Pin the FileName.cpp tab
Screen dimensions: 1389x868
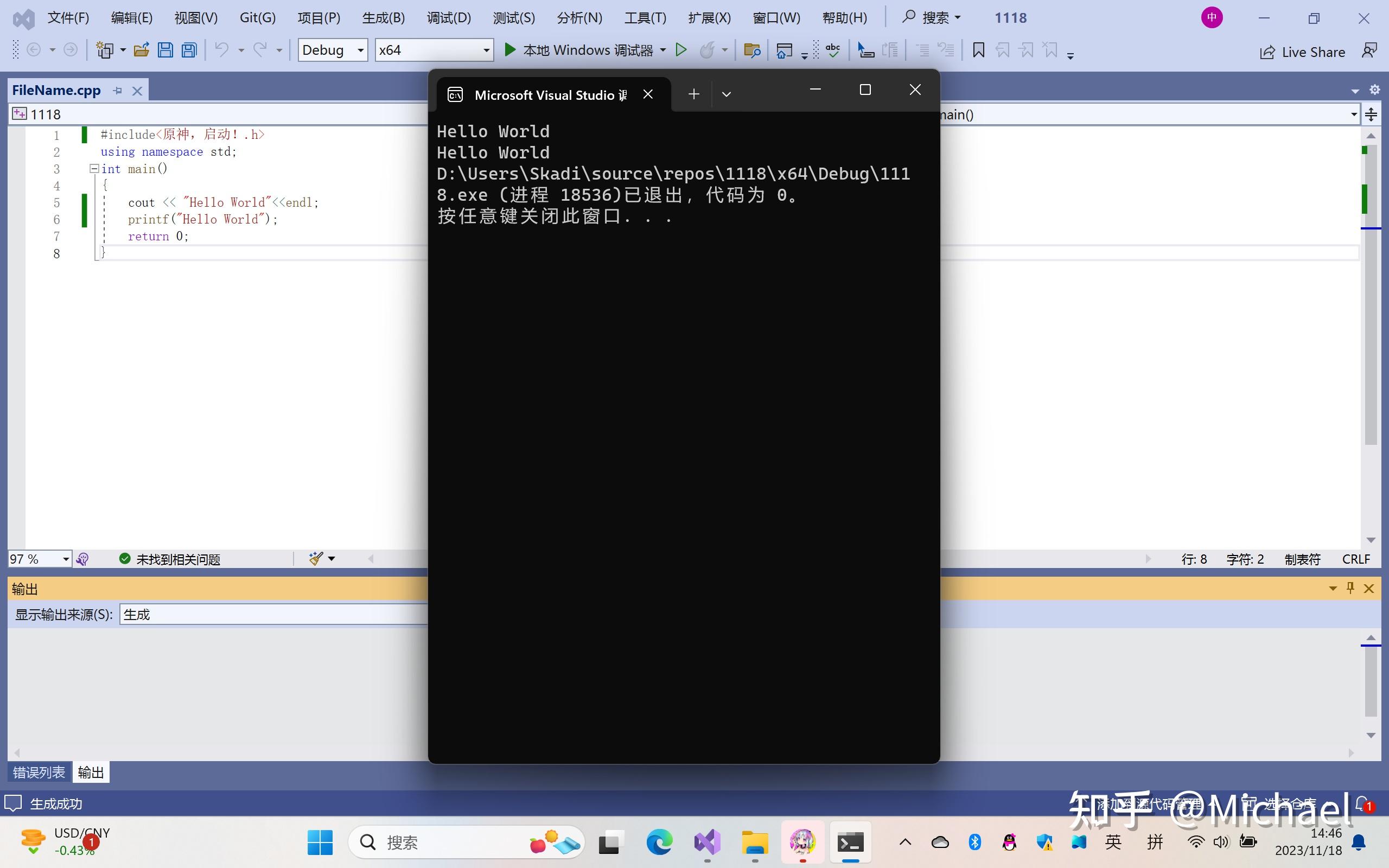(x=118, y=91)
